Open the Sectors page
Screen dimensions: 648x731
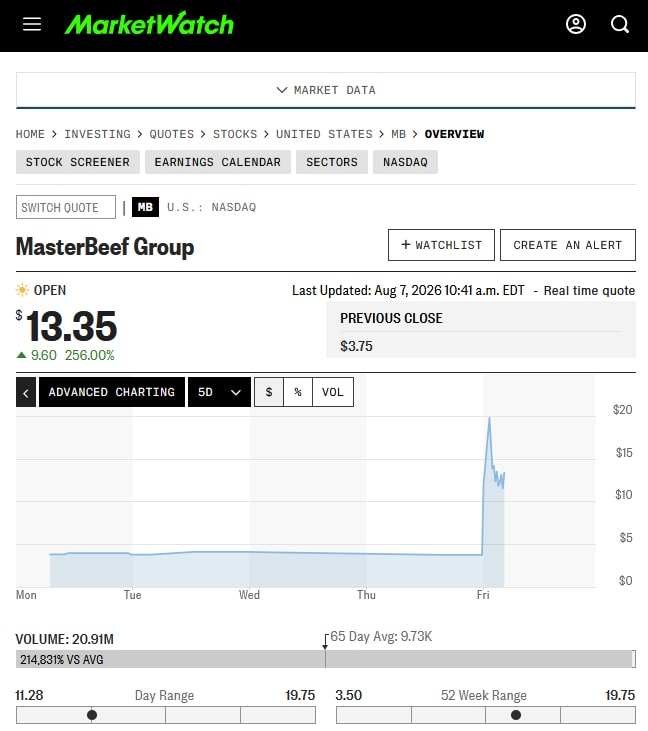(x=332, y=162)
